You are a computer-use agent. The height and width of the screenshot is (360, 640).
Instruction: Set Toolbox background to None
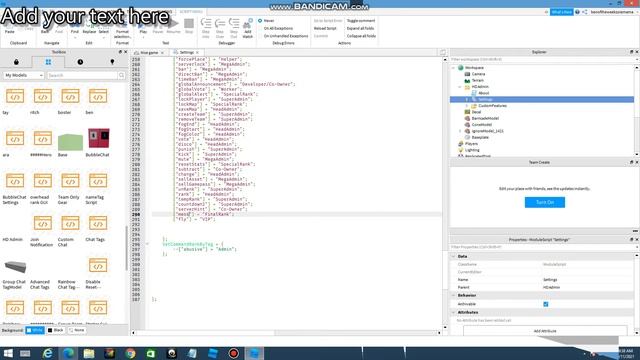(x=77, y=330)
